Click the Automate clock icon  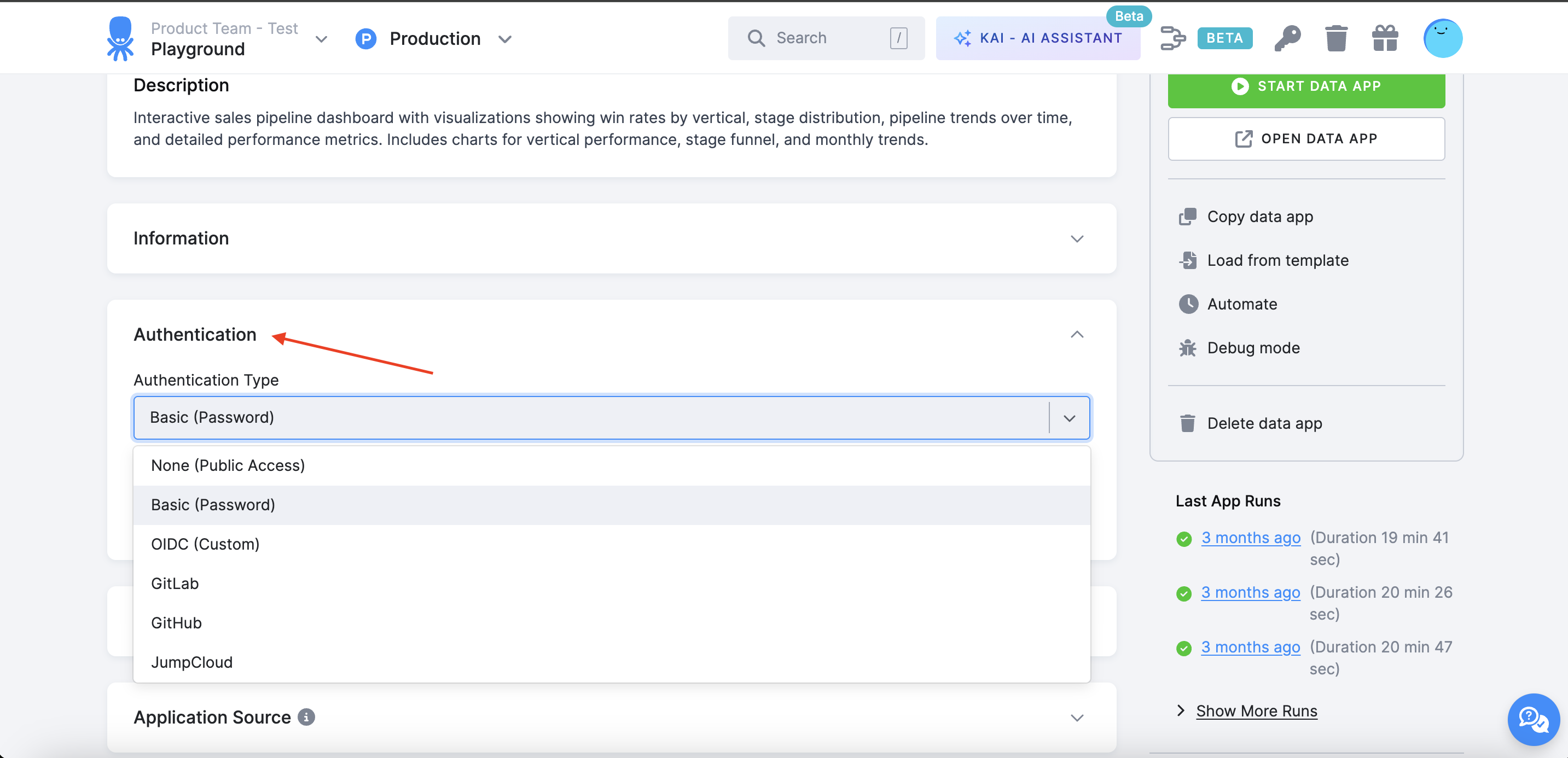pyautogui.click(x=1188, y=304)
